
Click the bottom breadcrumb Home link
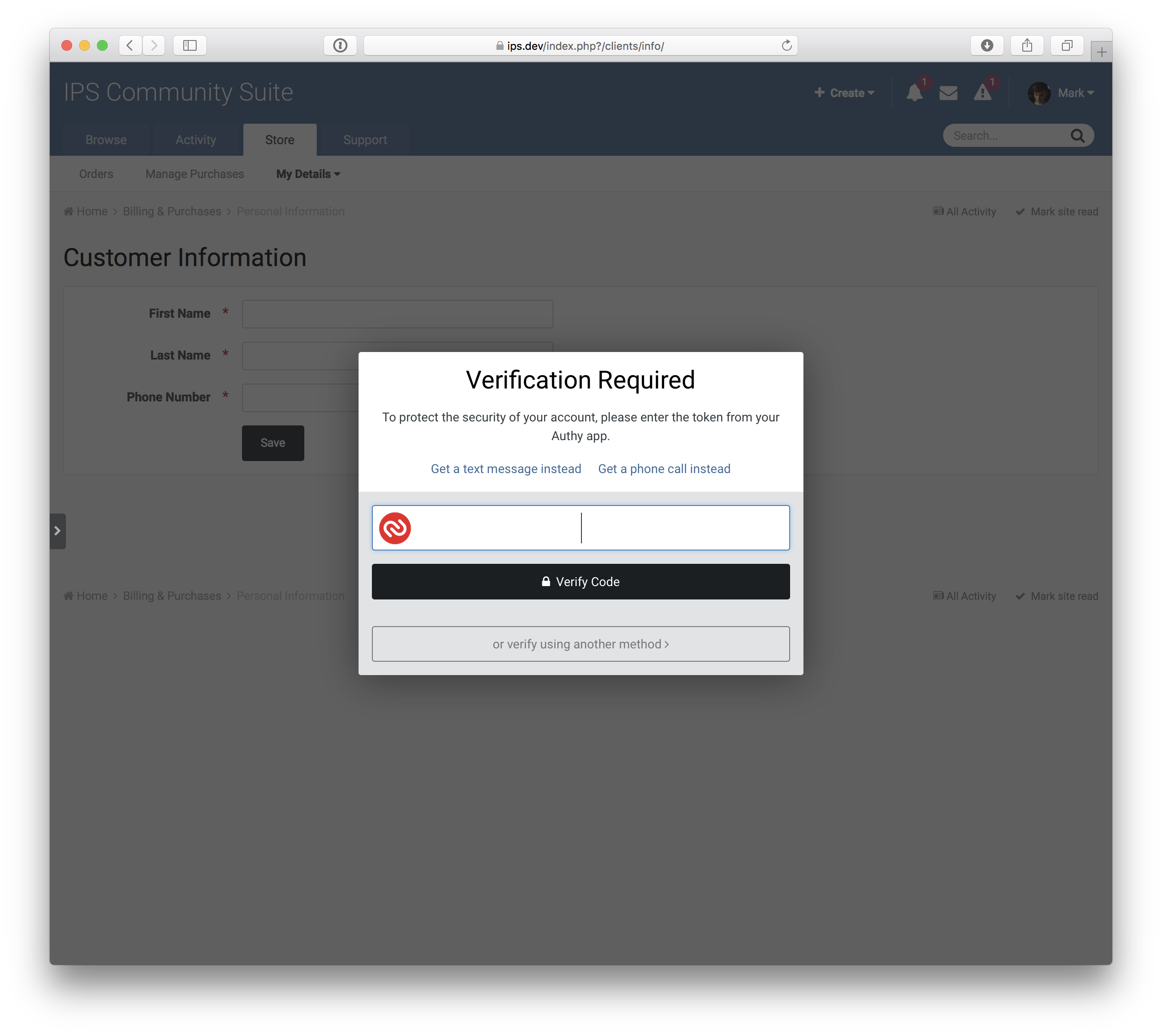86,596
